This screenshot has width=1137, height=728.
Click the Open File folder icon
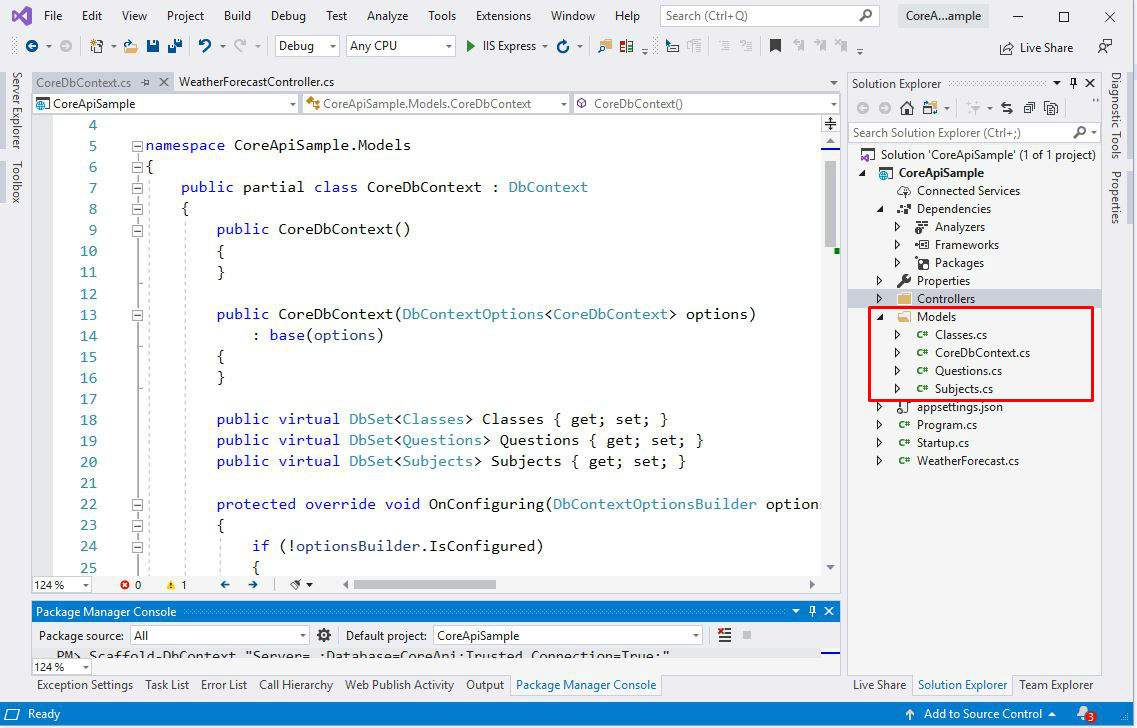(131, 46)
